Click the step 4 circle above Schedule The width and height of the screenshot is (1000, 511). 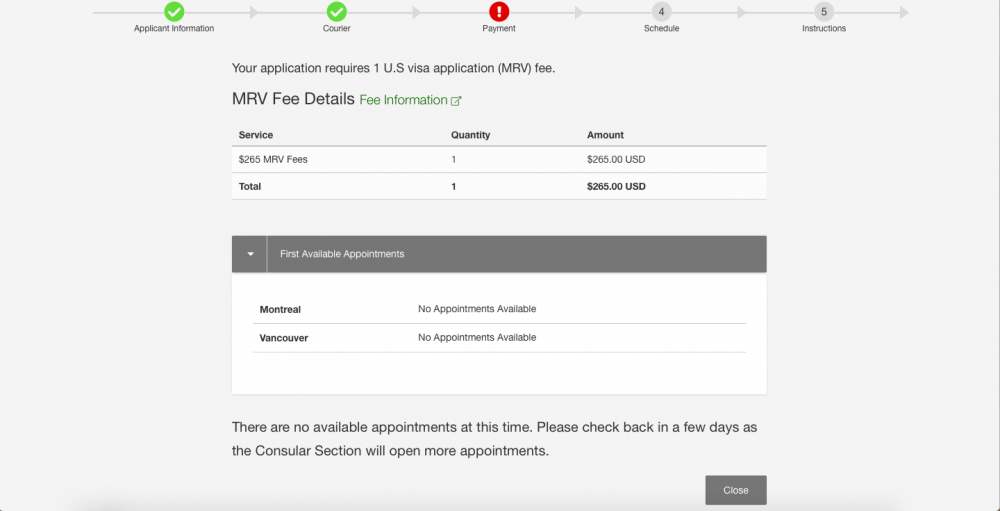point(661,11)
